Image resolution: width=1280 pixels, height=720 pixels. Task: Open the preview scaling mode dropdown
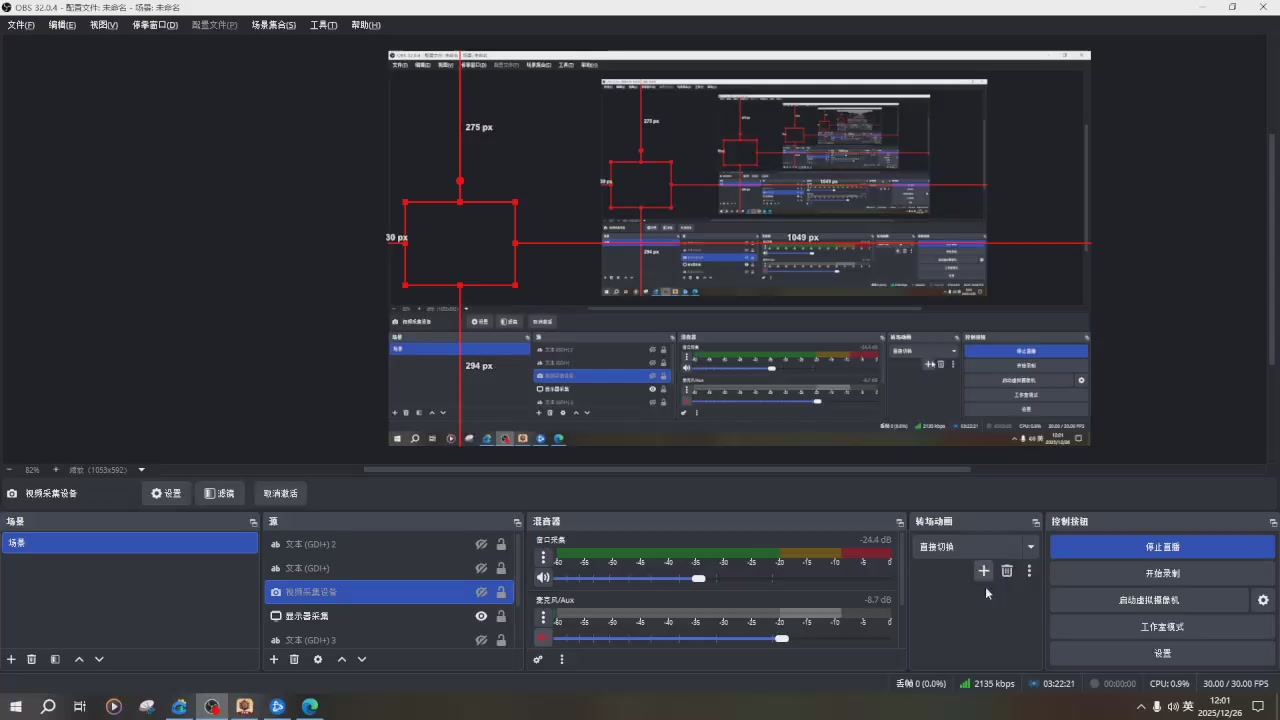point(141,470)
